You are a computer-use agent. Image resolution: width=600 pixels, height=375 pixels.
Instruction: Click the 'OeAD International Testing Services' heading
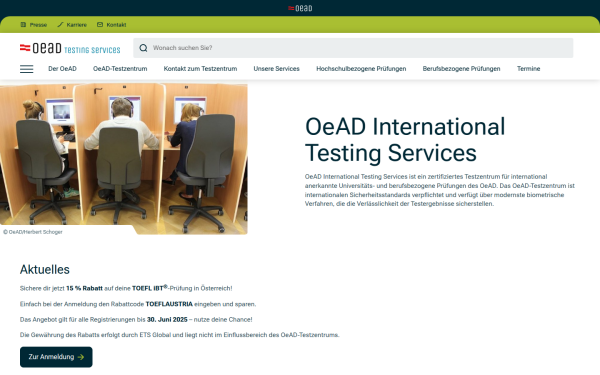(405, 140)
